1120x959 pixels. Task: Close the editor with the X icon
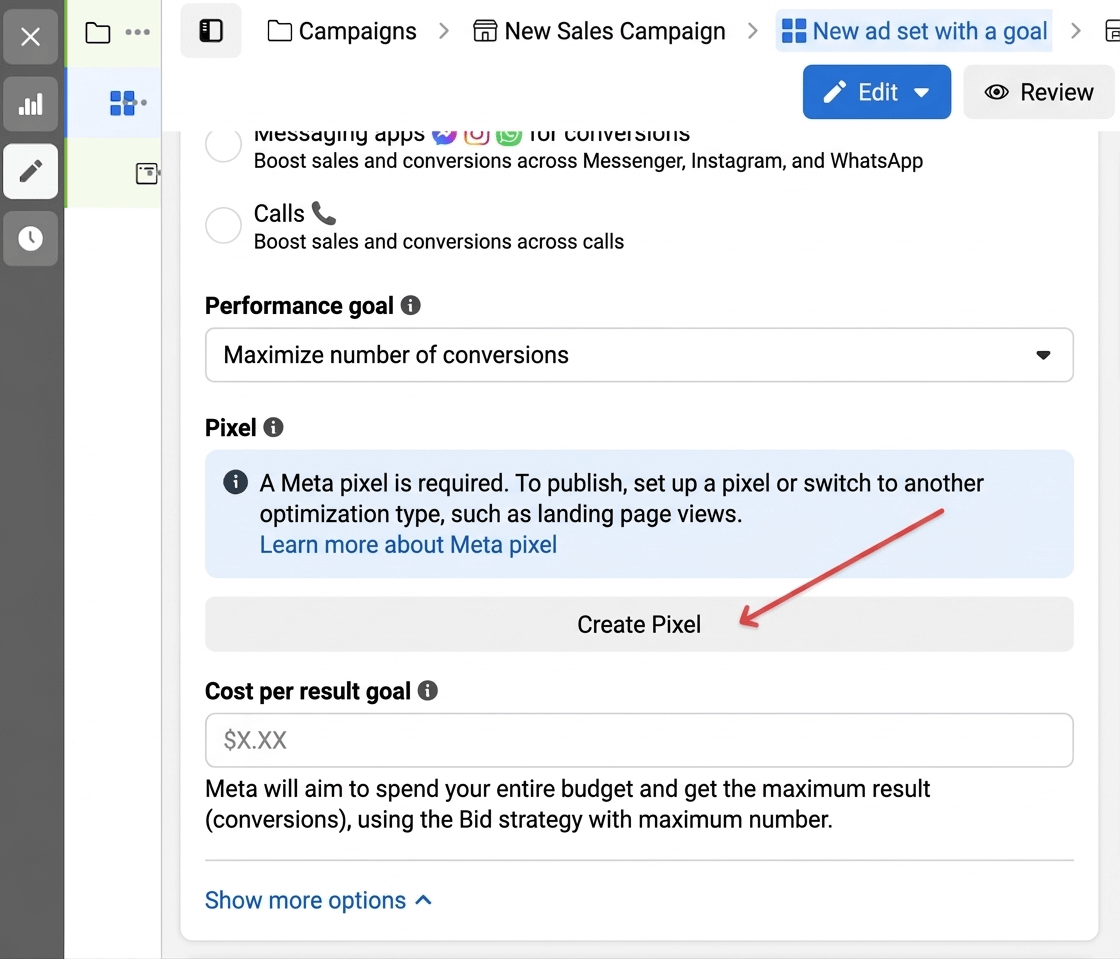click(31, 38)
